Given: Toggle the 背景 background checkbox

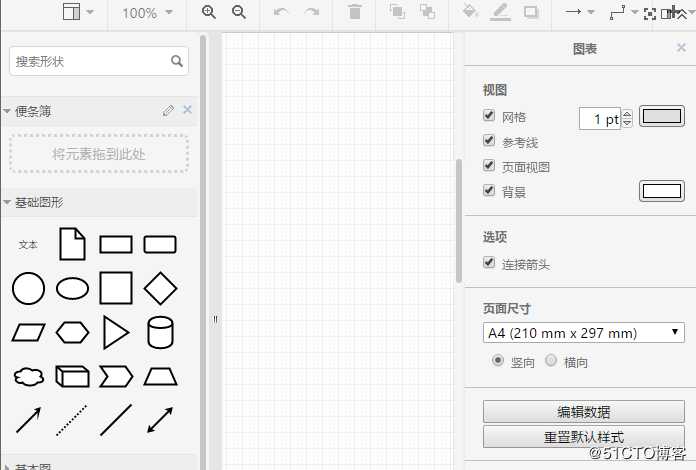Looking at the screenshot, I should (489, 190).
